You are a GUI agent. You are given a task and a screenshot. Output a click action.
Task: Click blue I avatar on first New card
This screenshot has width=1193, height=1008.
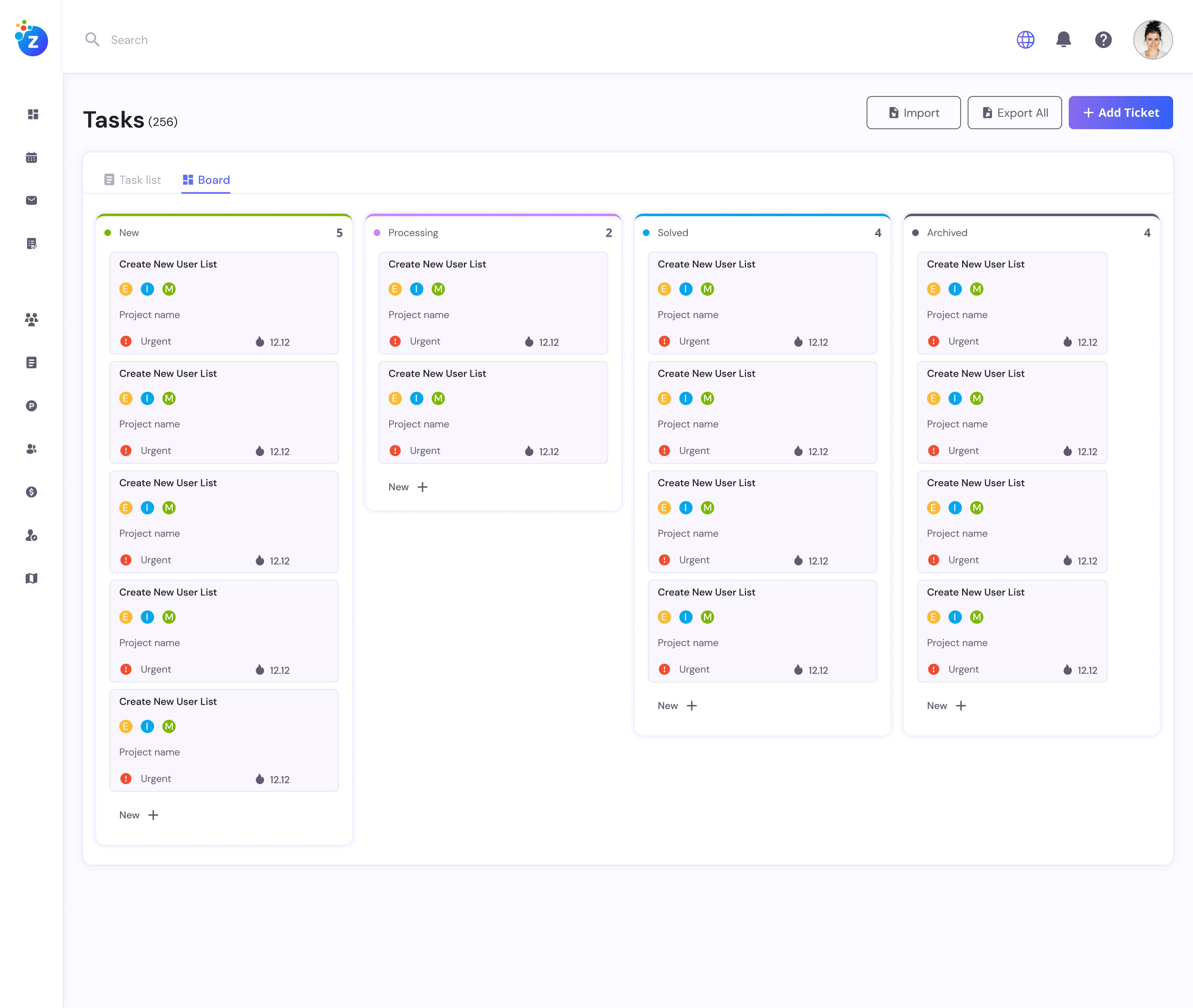click(x=147, y=289)
